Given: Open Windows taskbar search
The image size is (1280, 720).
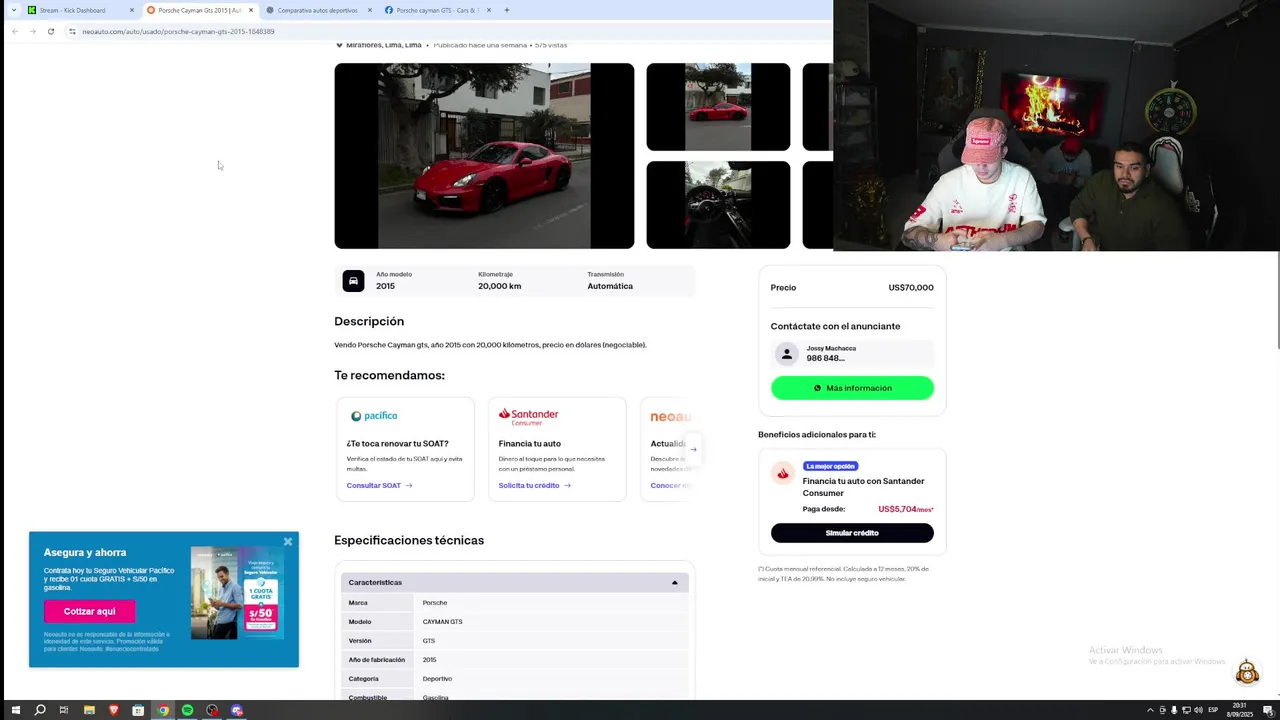Looking at the screenshot, I should (40, 710).
